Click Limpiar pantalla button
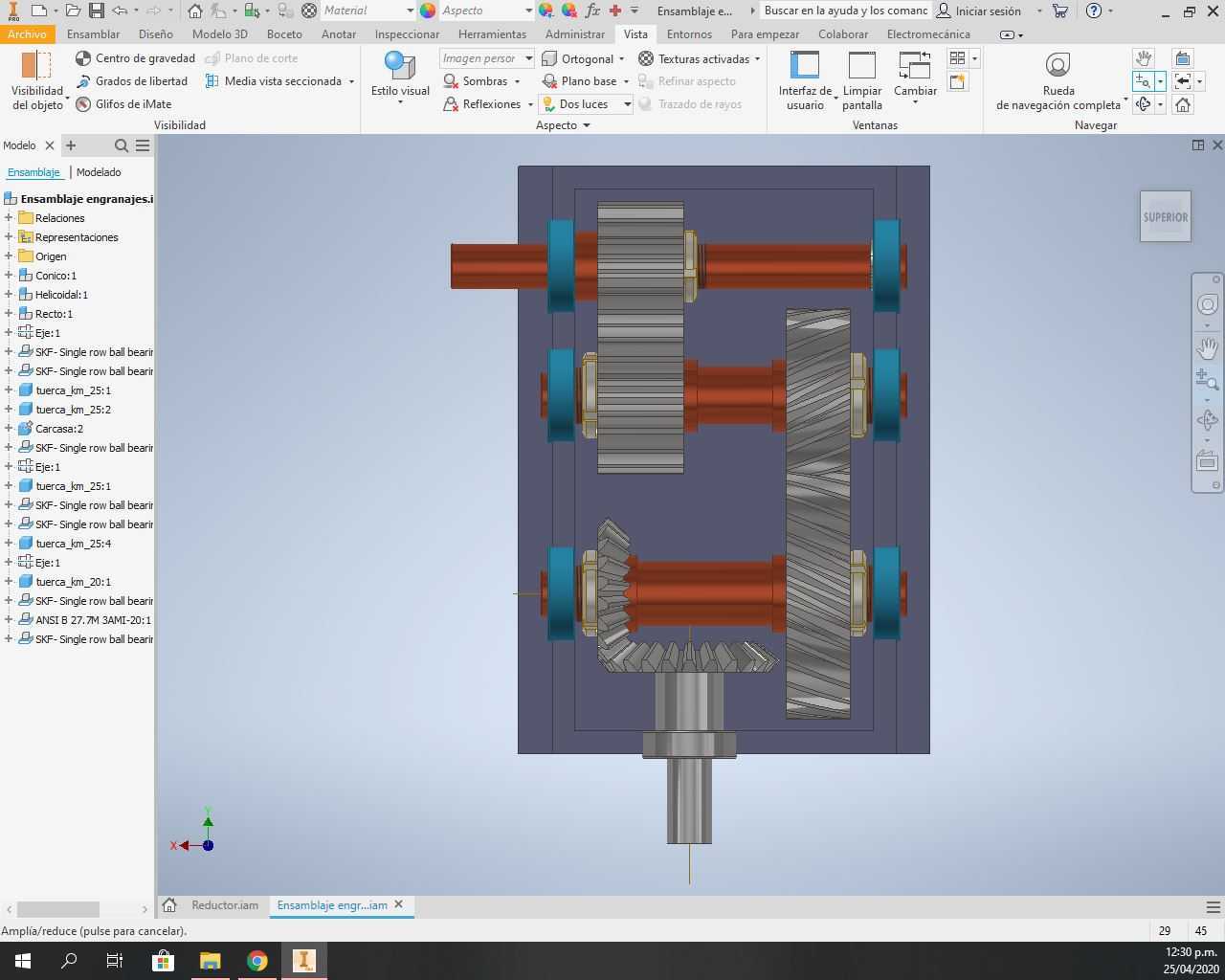This screenshot has height=980, width=1225. [861, 81]
